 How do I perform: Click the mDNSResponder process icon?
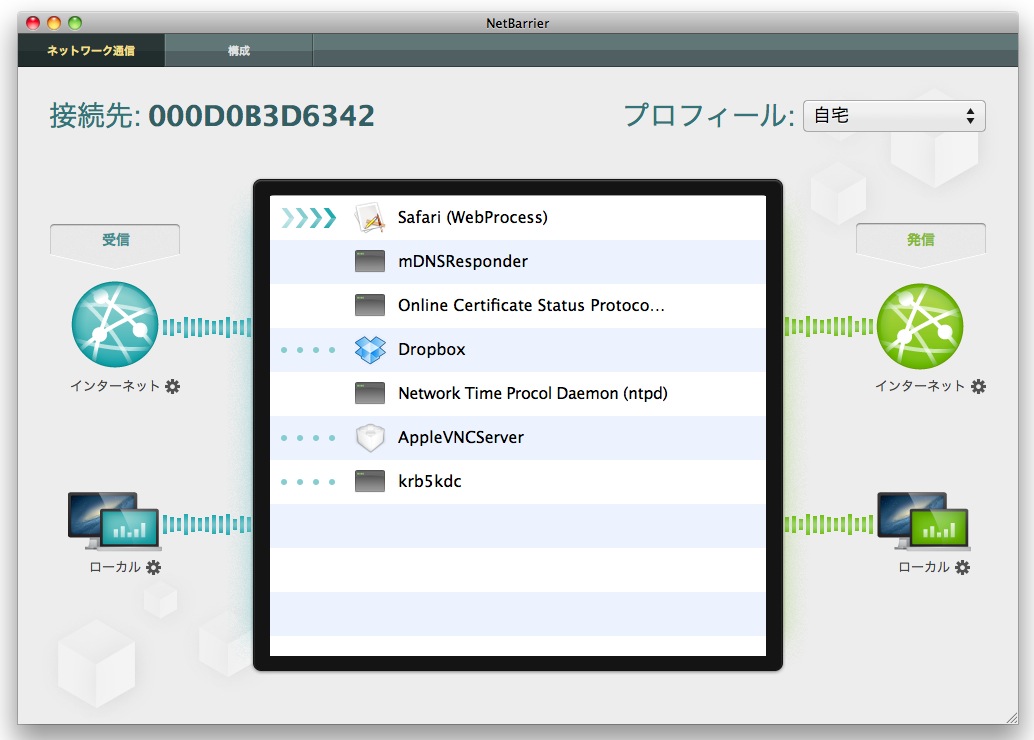(370, 261)
